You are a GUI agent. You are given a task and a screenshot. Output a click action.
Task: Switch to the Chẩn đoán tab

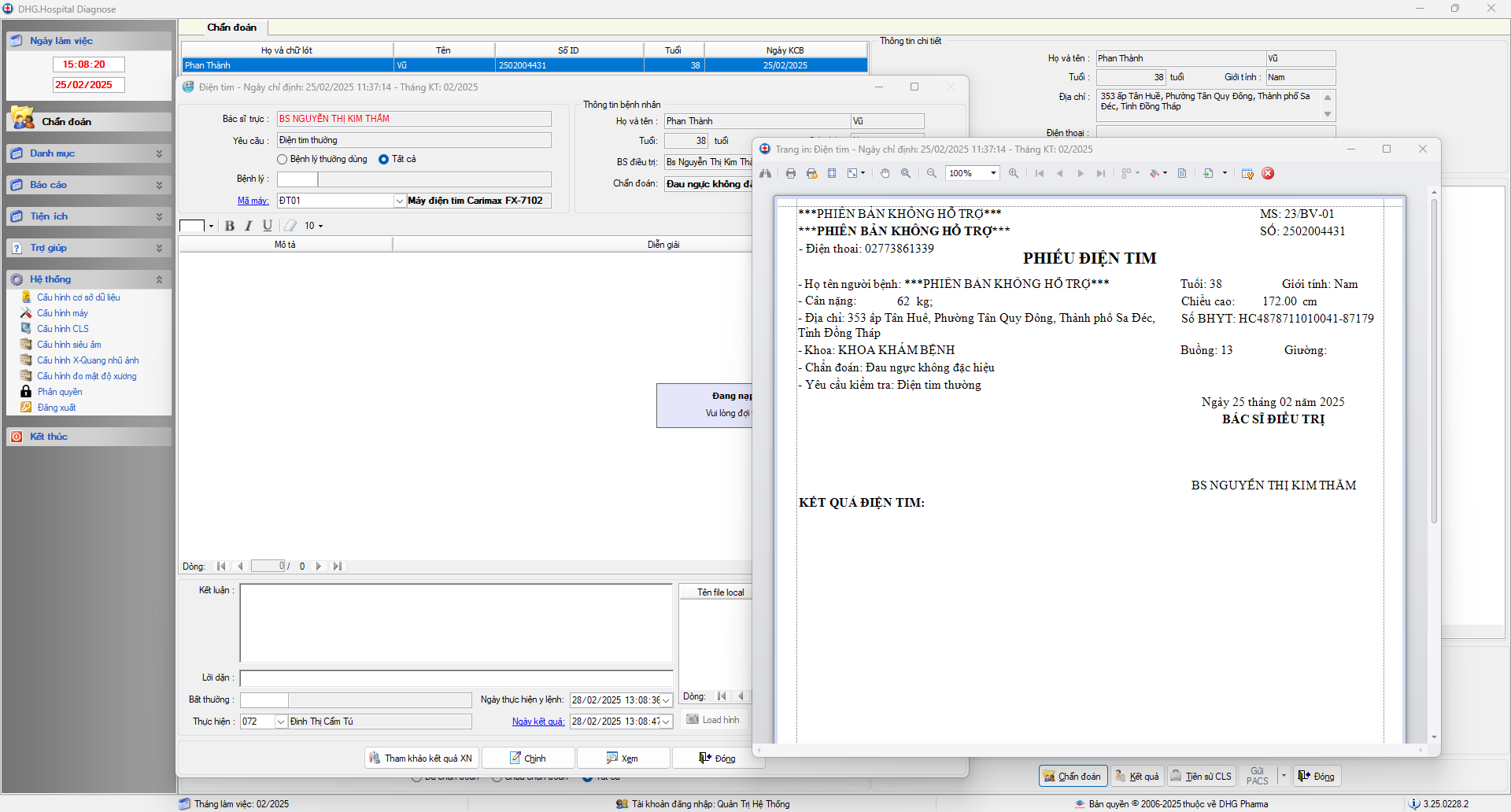point(231,28)
